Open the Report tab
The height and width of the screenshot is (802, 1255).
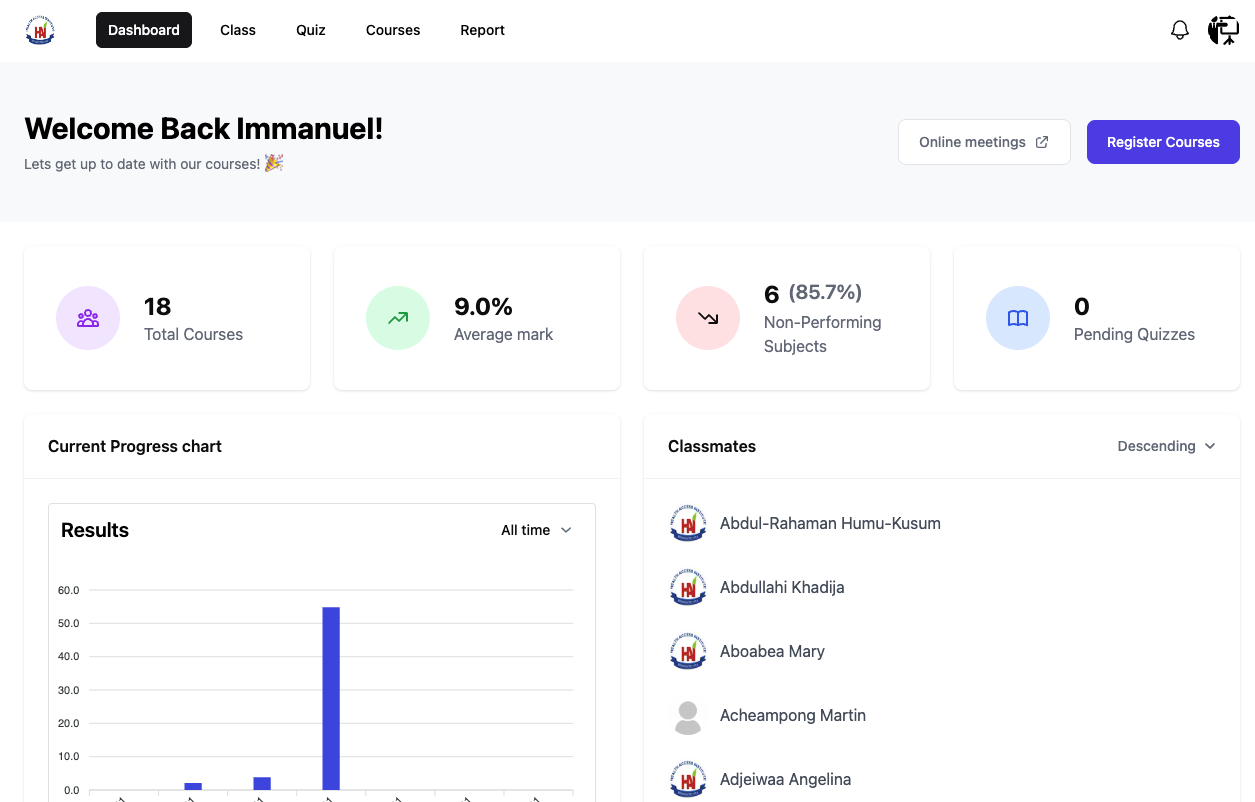coord(482,30)
